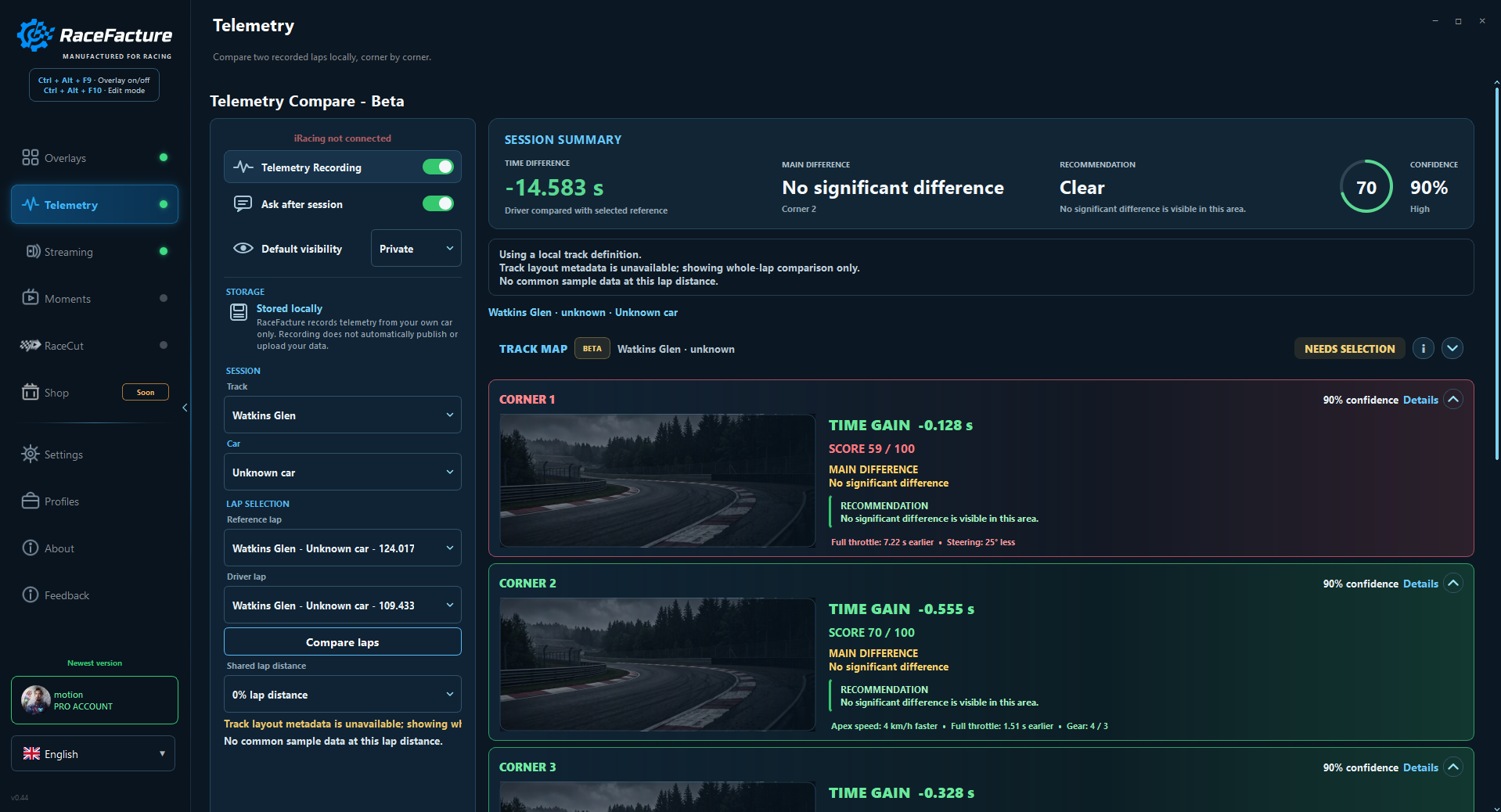Click the Feedback info icon
This screenshot has height=812, width=1501.
pos(31,595)
